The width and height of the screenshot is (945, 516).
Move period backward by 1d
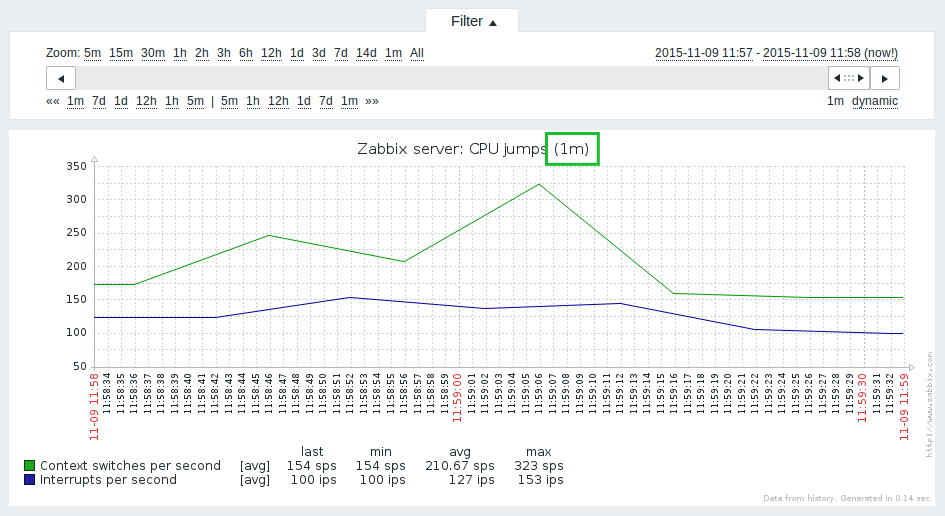click(121, 101)
